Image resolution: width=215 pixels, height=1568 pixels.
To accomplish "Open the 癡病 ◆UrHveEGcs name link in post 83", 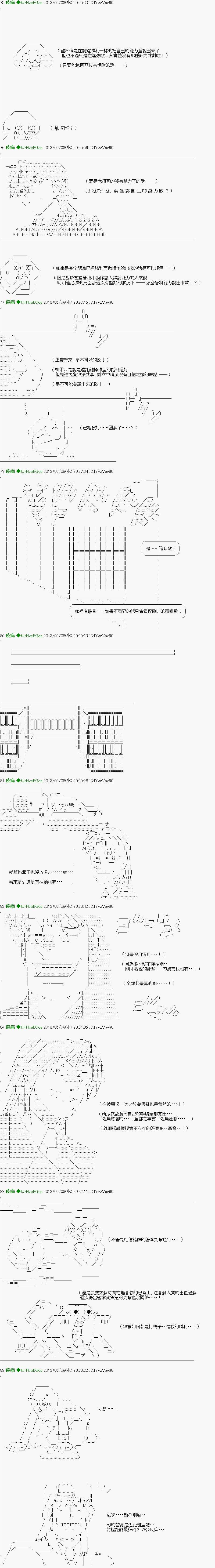I will (x=24, y=907).
